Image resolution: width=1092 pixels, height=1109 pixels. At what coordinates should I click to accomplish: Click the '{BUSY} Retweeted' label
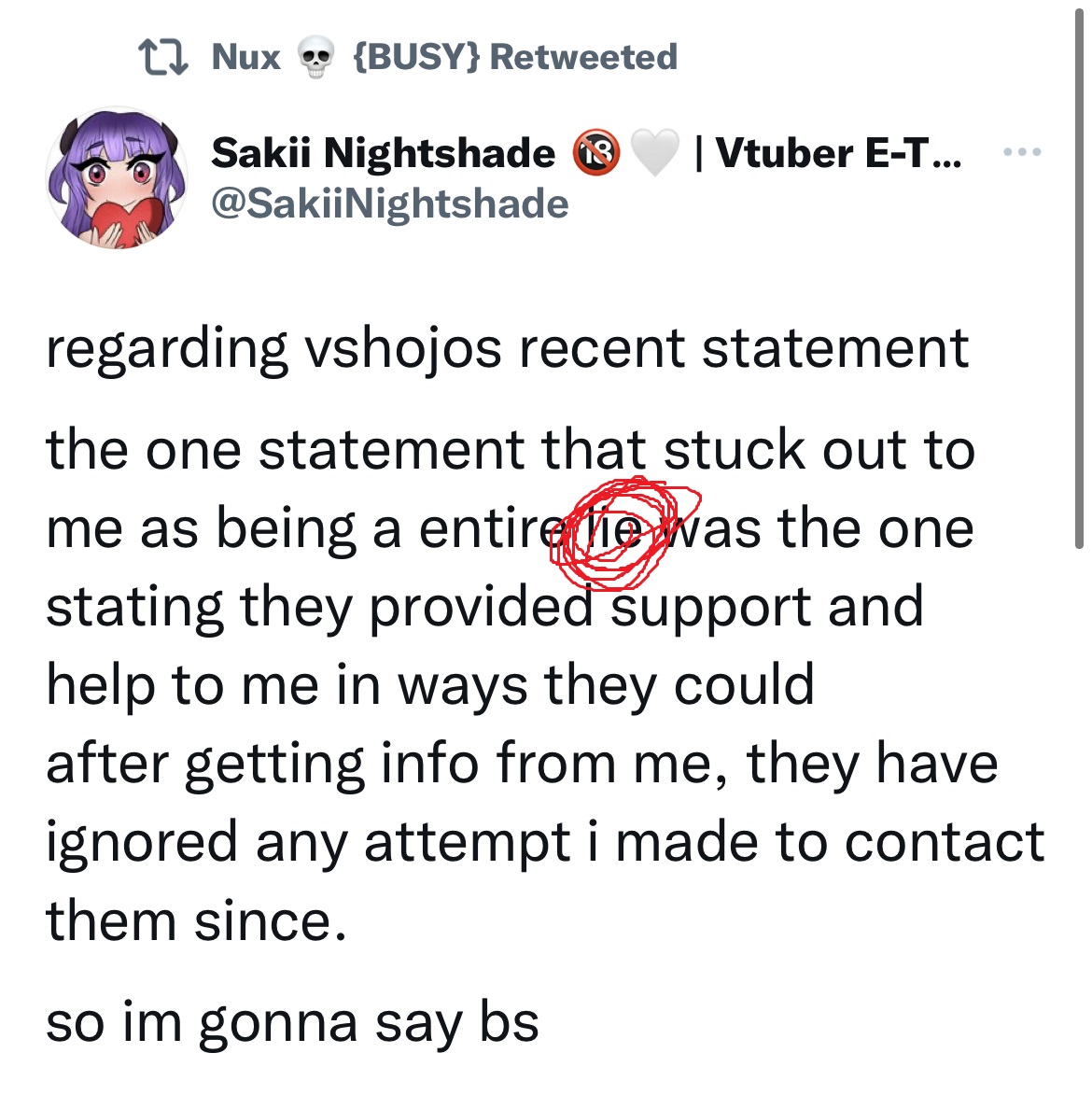(x=515, y=57)
